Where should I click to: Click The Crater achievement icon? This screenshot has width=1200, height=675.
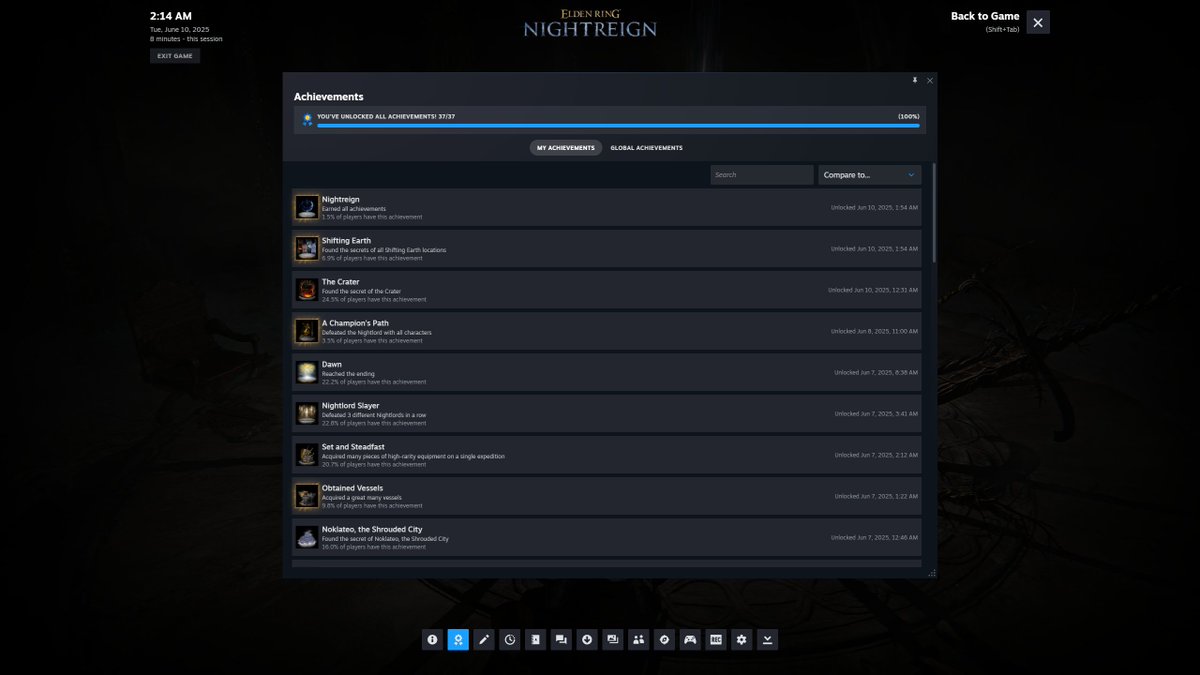(307, 290)
